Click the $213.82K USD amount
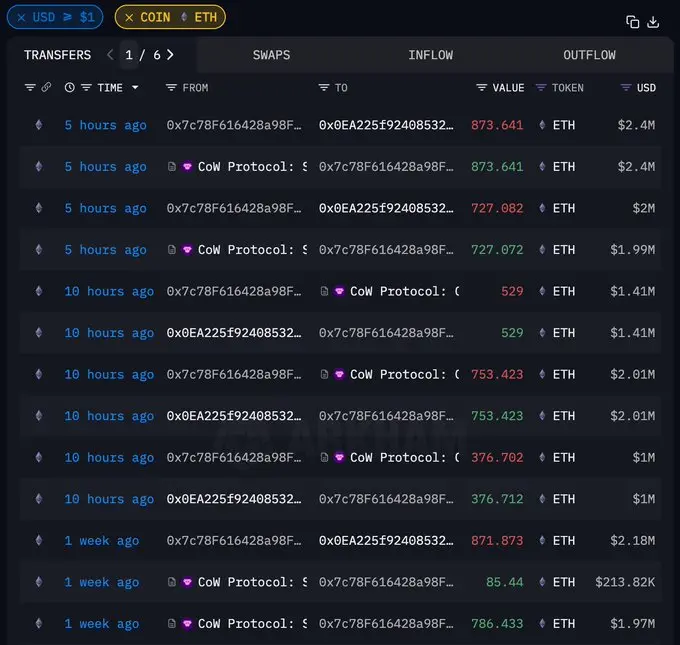The image size is (680, 645). pos(625,582)
